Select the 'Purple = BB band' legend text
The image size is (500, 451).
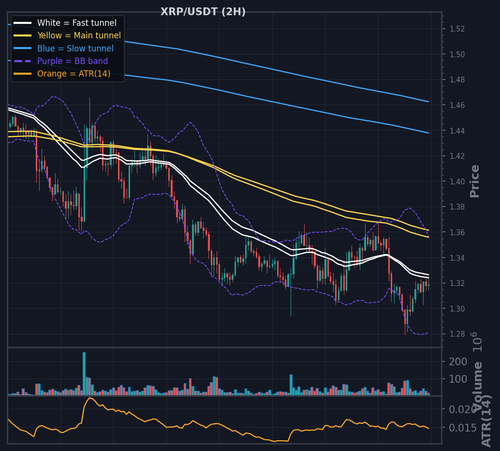point(73,61)
